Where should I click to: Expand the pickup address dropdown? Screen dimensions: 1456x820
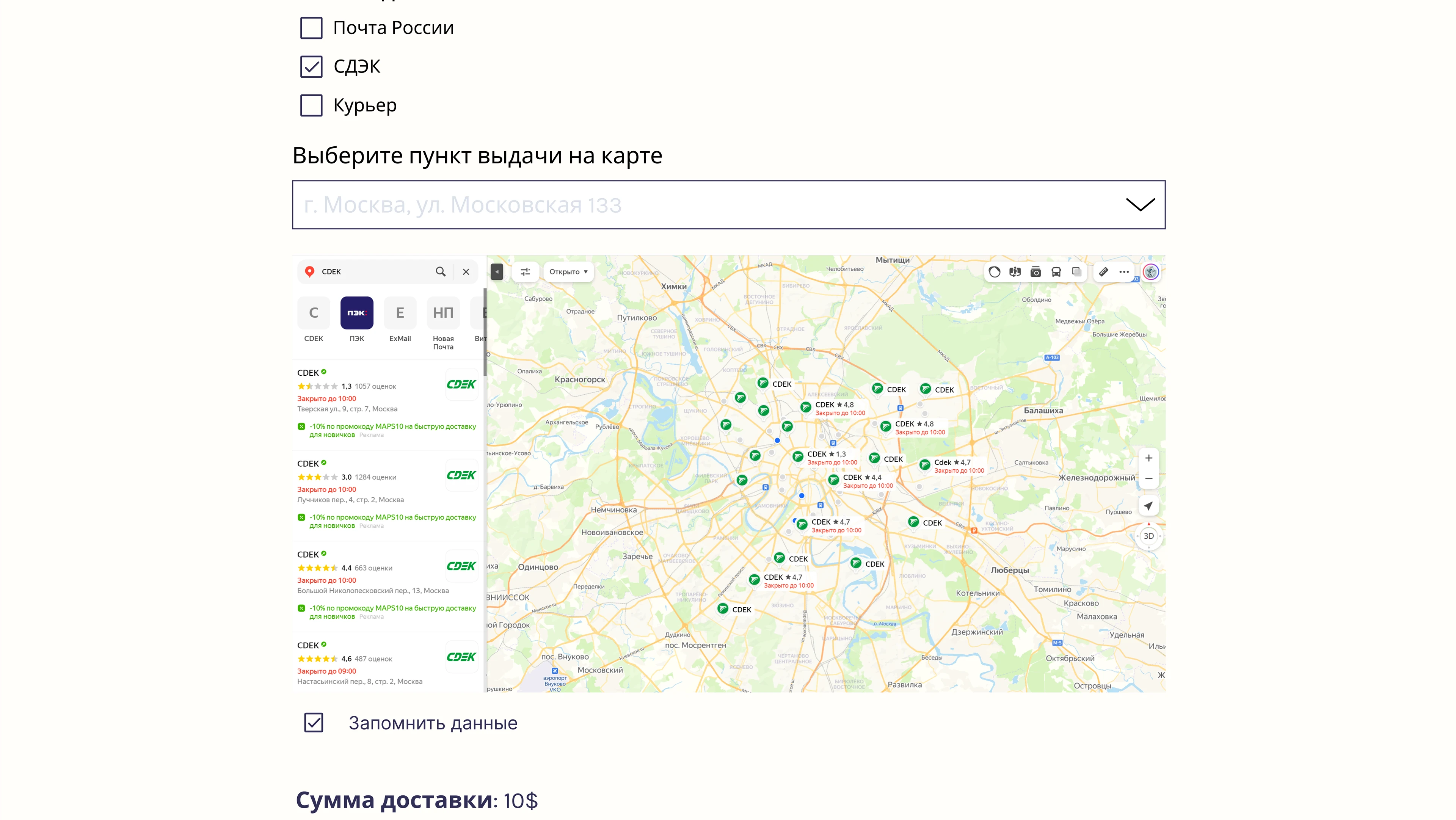(1140, 205)
